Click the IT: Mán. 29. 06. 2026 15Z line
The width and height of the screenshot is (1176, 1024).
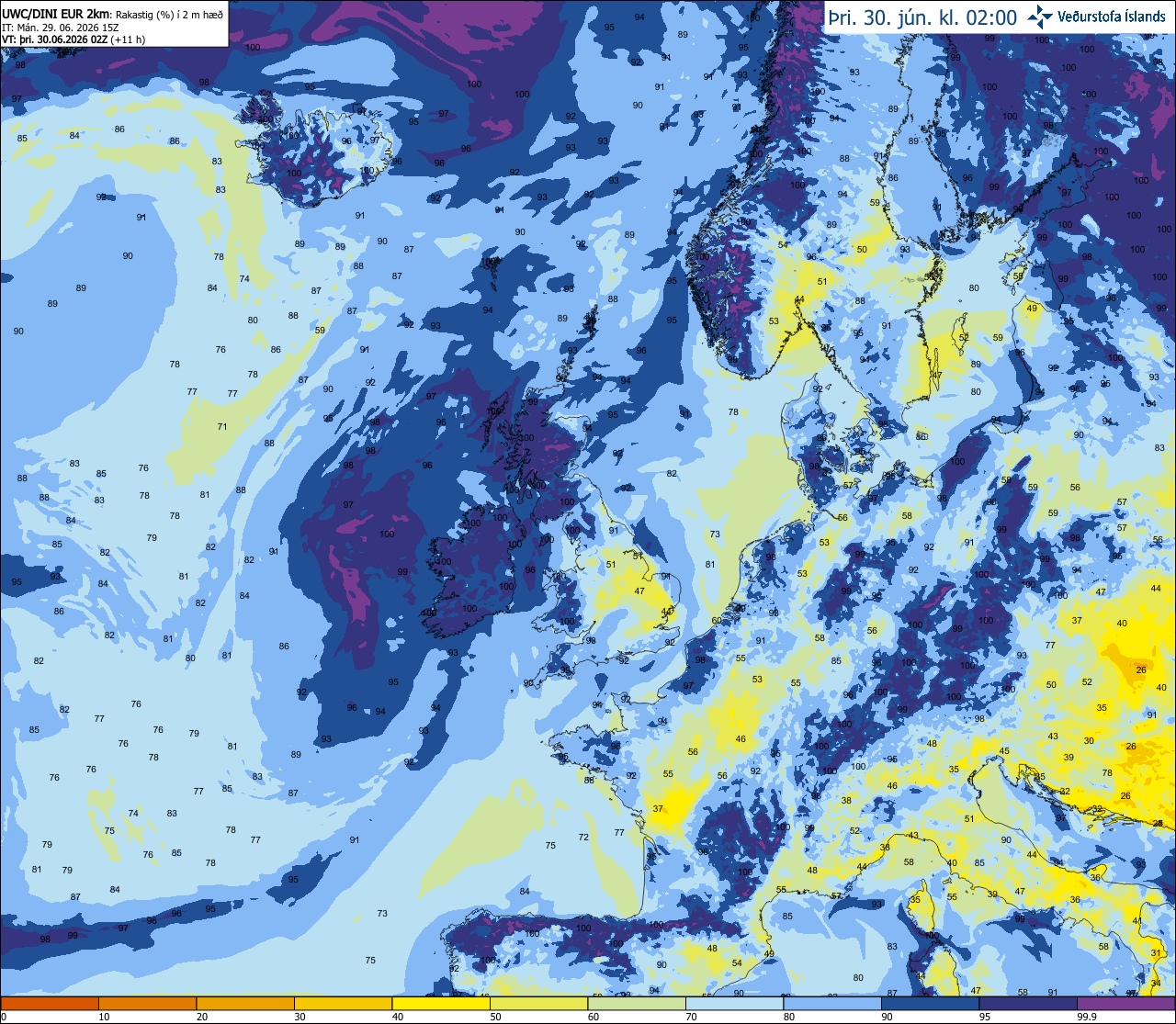61,27
